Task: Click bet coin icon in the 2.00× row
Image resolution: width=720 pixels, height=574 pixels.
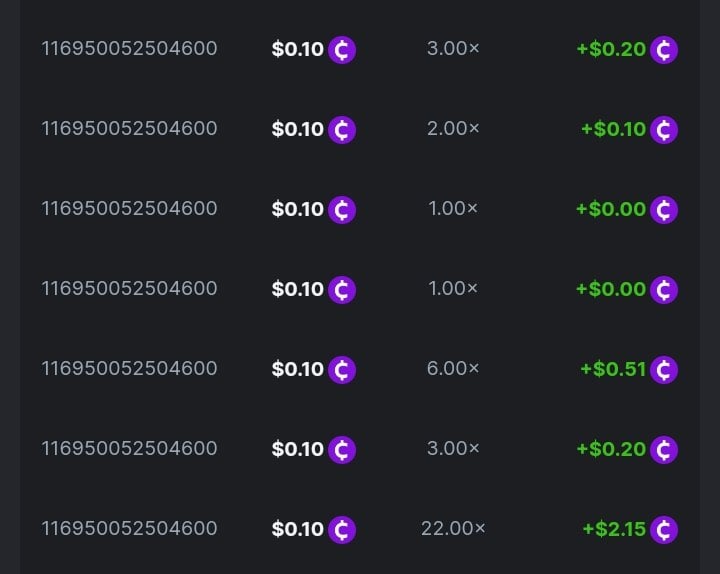Action: (x=342, y=129)
